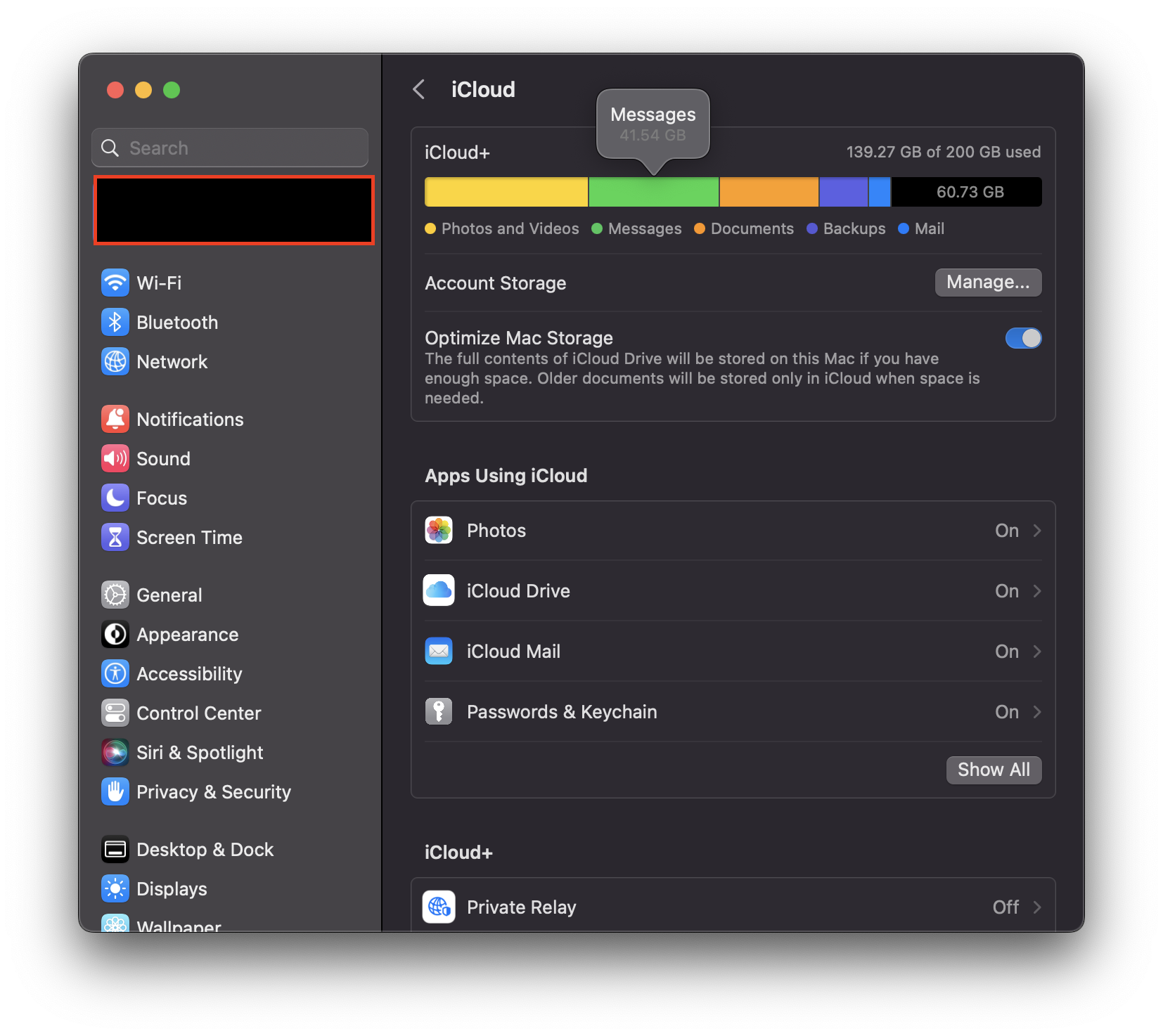1163x1036 pixels.
Task: Click the green fullscreen window button
Action: coord(172,90)
